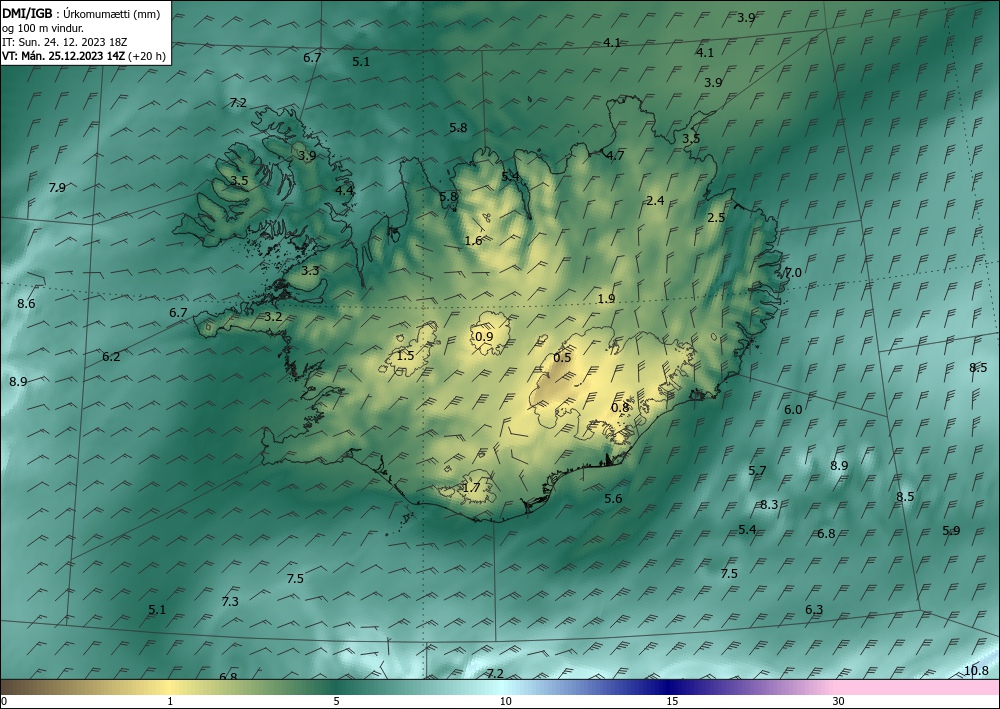The image size is (1000, 709).
Task: Click the 4.7 value on the north coast
Action: [x=615, y=156]
